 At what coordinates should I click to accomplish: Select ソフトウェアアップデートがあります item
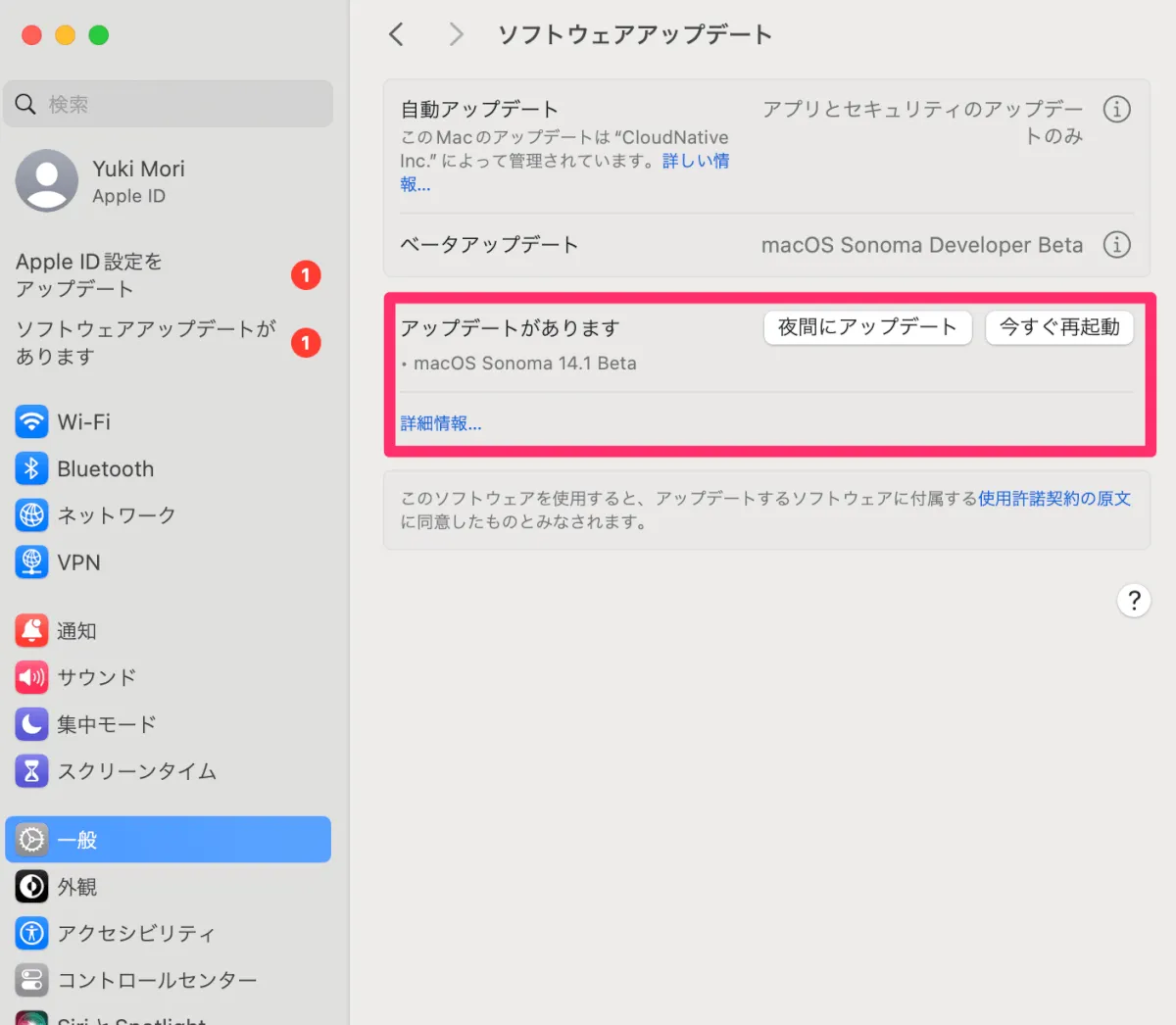[x=169, y=343]
